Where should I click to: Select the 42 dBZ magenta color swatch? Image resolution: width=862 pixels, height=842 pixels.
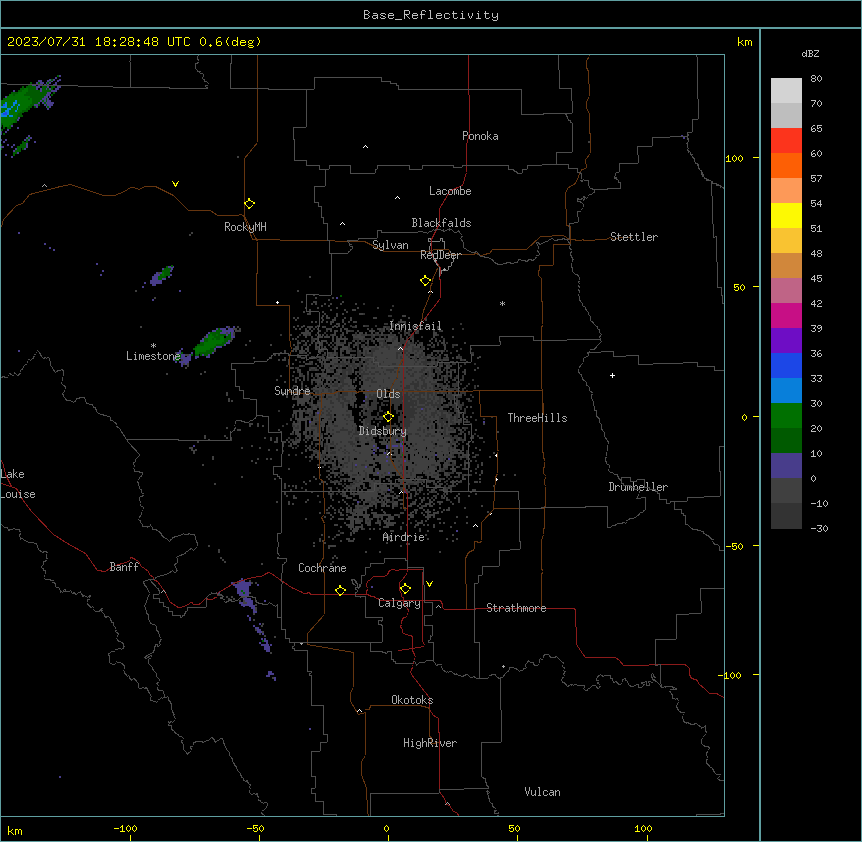tap(786, 315)
